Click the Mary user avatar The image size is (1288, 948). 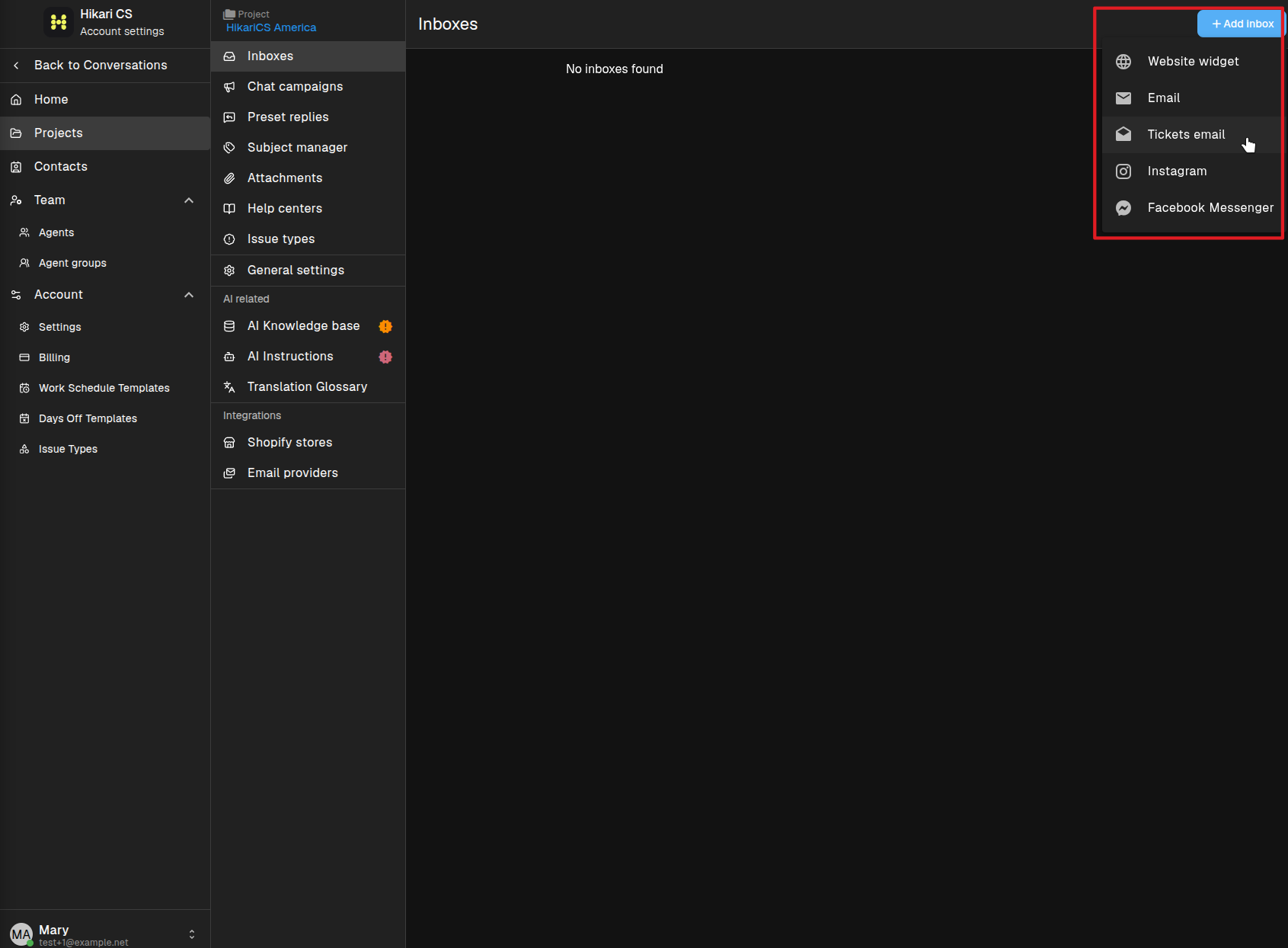[21, 934]
